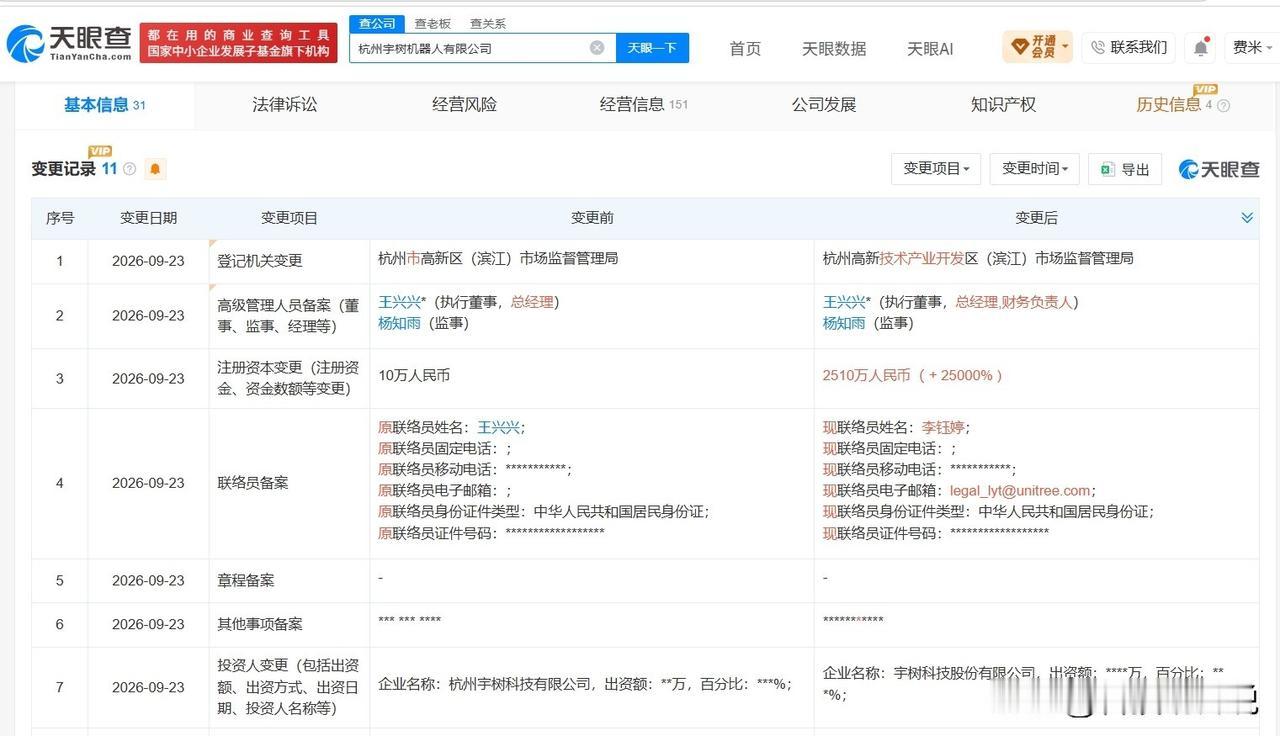
Task: Open 天眼AI navigation item
Action: coord(930,48)
